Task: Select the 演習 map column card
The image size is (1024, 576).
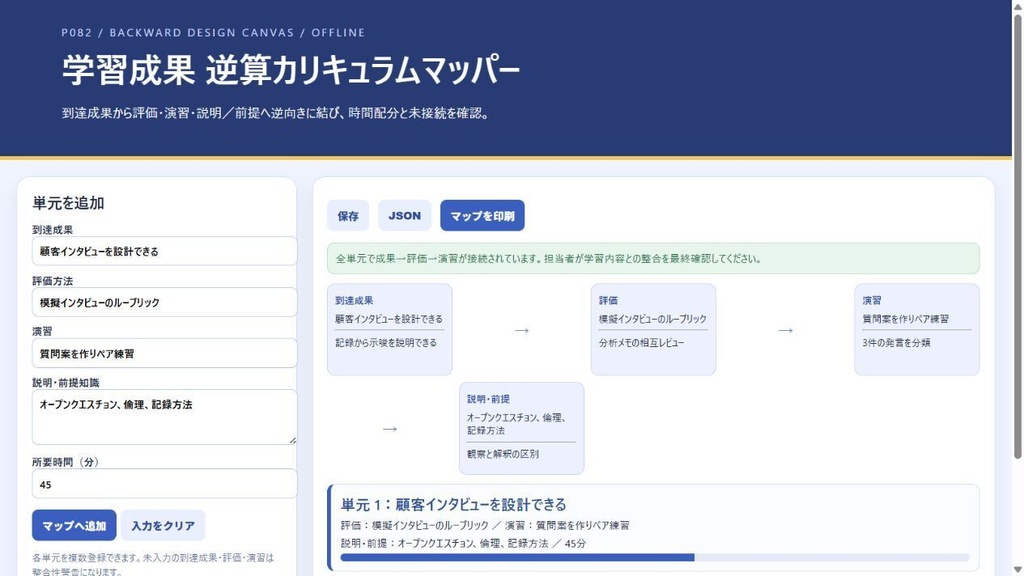Action: point(917,329)
